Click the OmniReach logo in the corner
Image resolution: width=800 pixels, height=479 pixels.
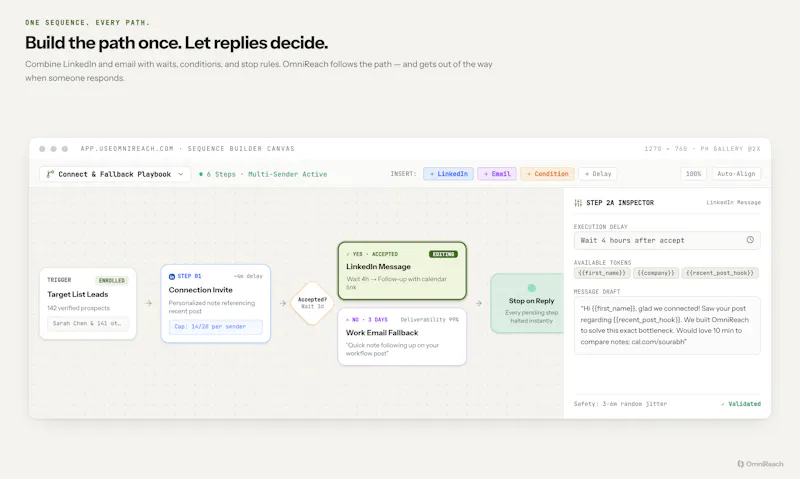(x=760, y=464)
